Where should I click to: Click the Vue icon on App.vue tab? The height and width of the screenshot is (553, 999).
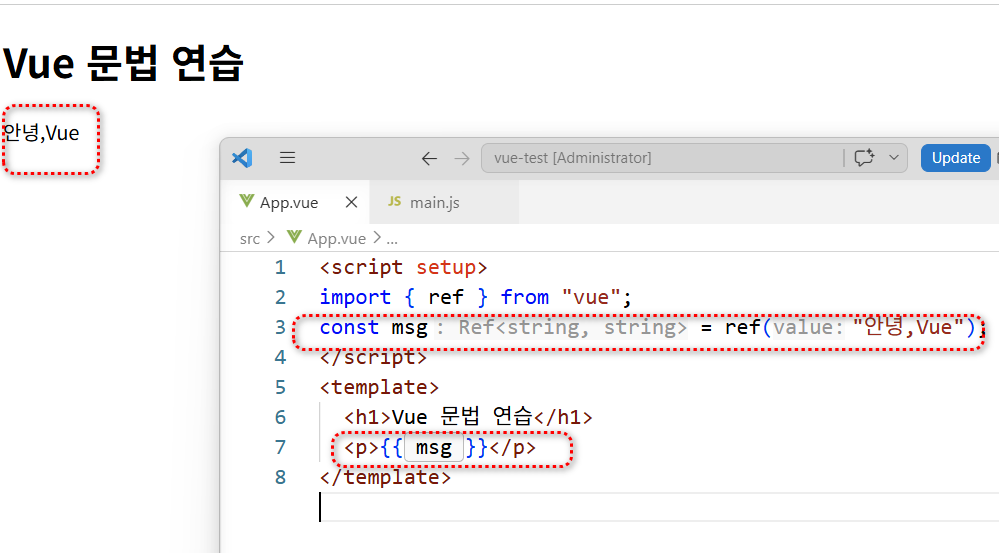click(246, 201)
